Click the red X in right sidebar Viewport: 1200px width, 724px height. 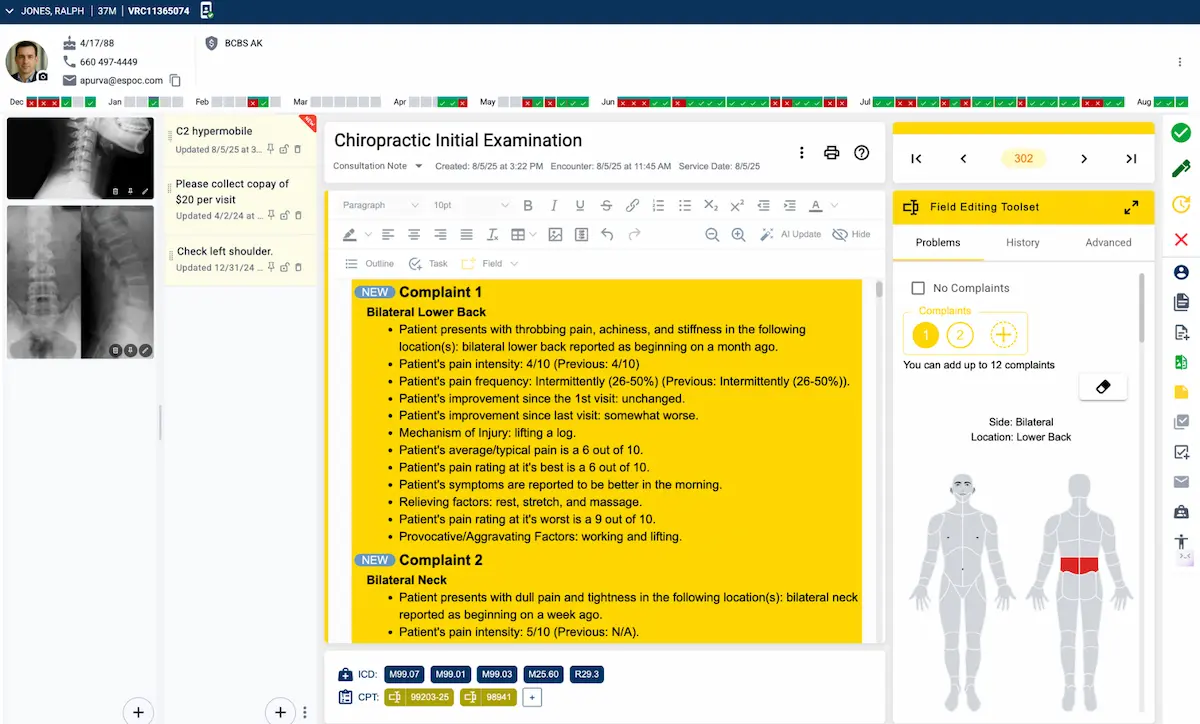point(1181,239)
